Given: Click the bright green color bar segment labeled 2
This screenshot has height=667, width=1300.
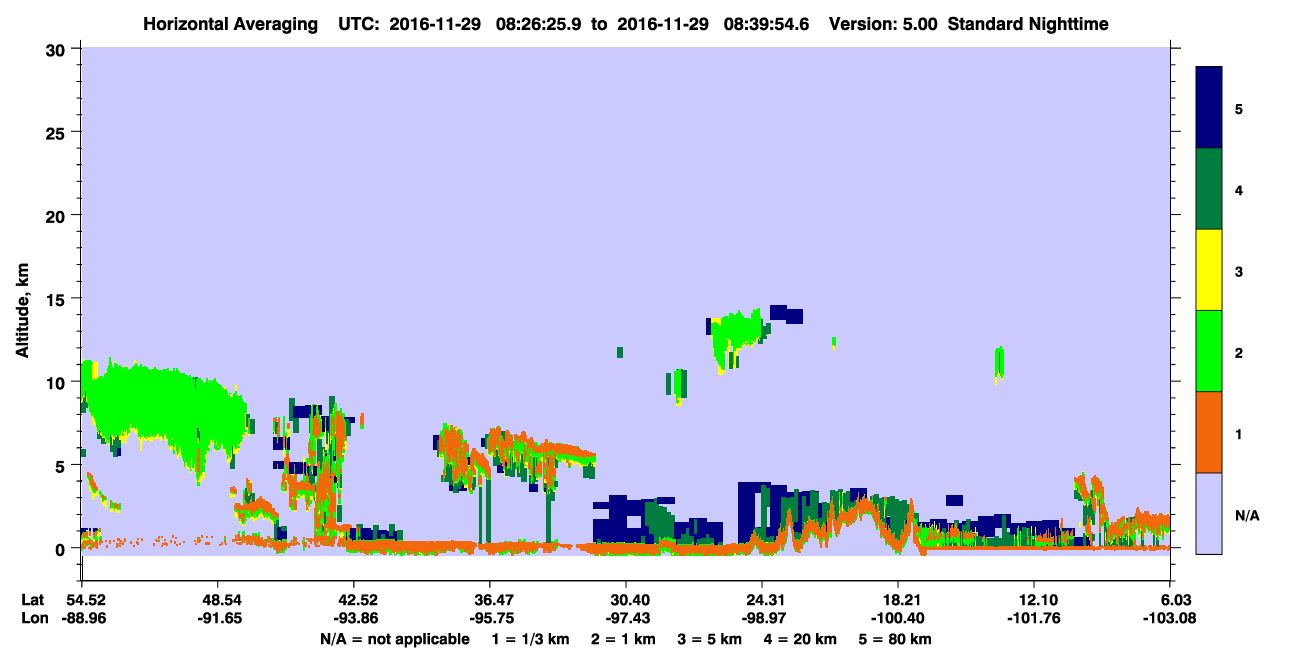Looking at the screenshot, I should coord(1209,351).
